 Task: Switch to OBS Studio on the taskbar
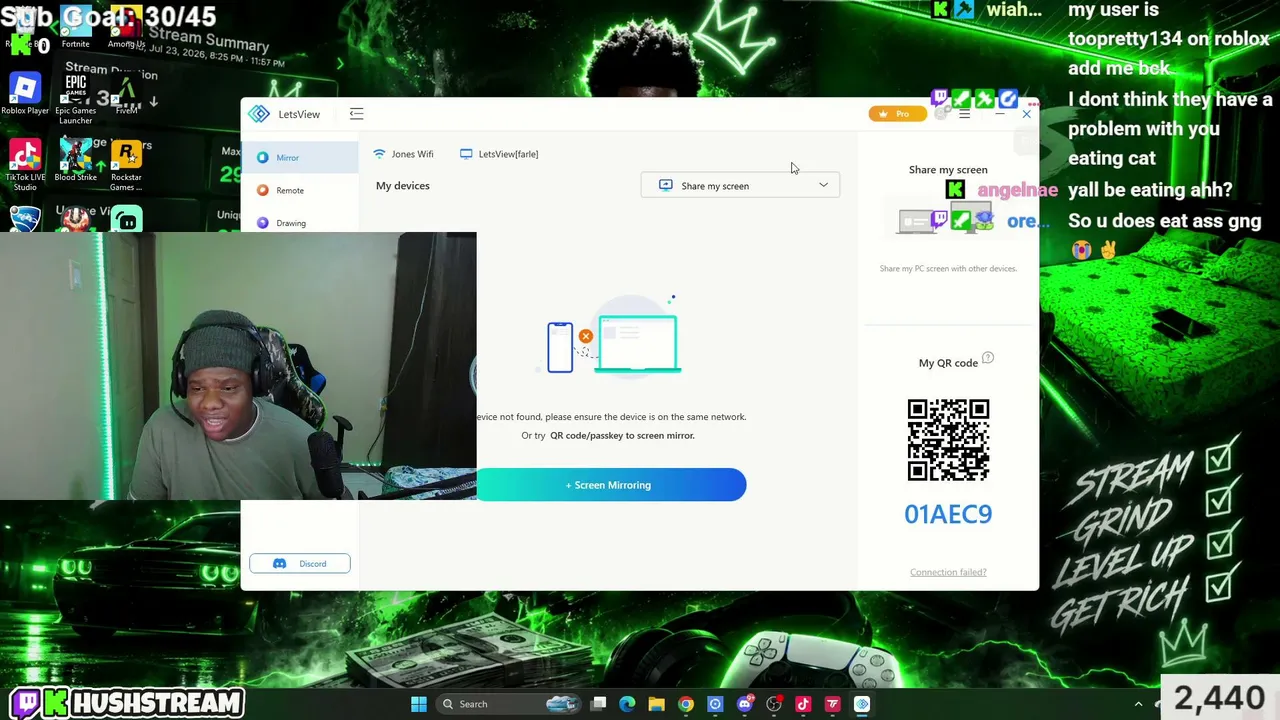click(773, 704)
